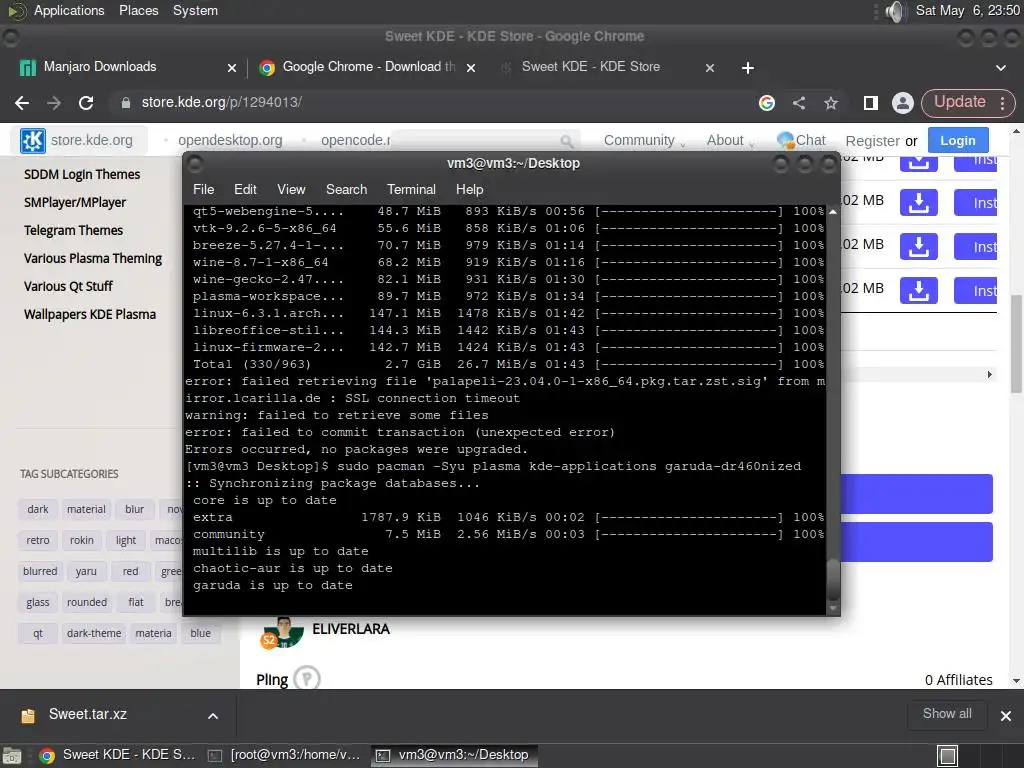
Task: Click the Pling circle icon
Action: coord(307,679)
